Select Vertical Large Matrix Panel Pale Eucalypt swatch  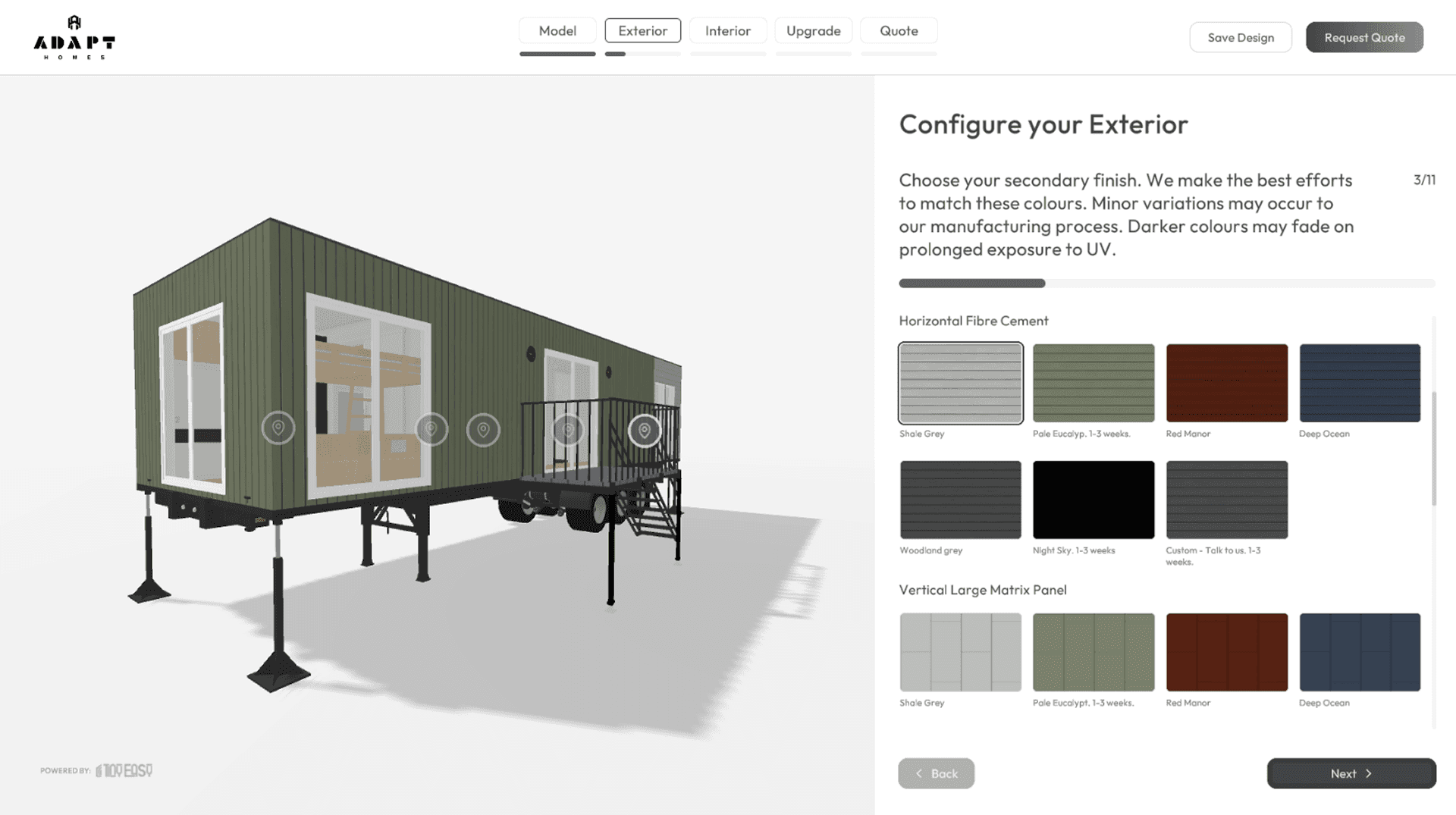pos(1094,652)
